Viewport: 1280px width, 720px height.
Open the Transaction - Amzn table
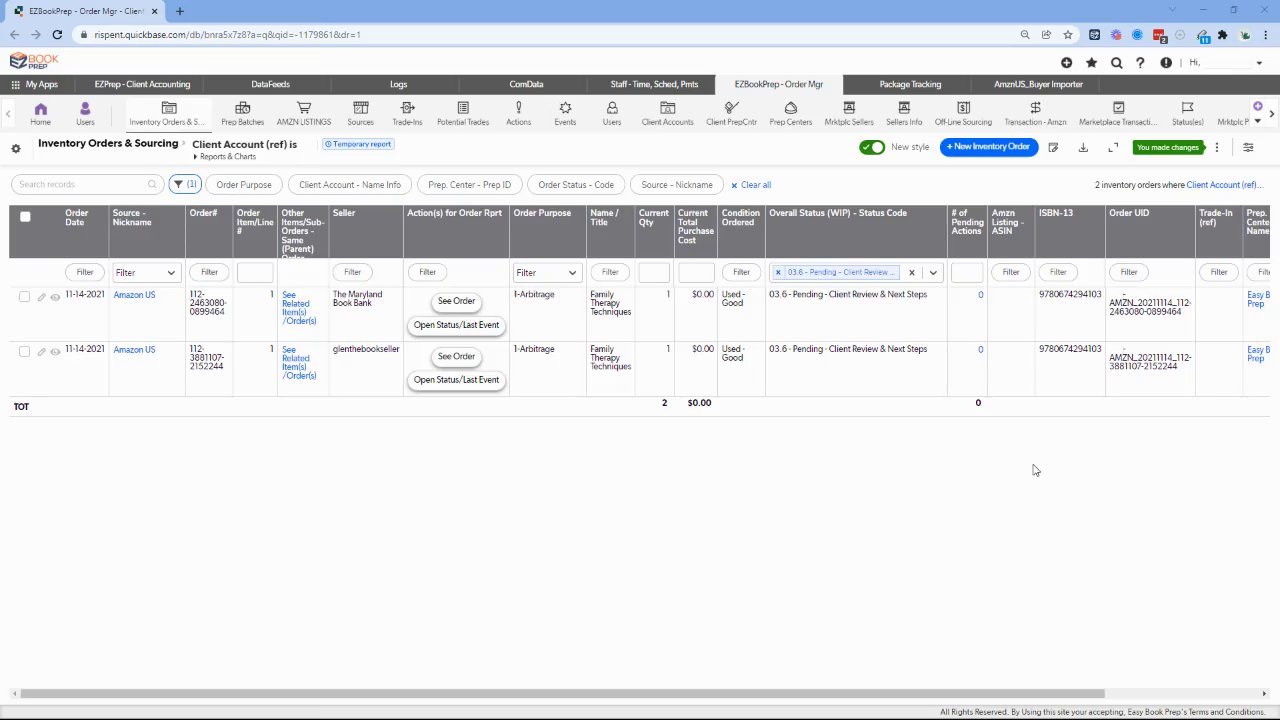coord(1035,114)
